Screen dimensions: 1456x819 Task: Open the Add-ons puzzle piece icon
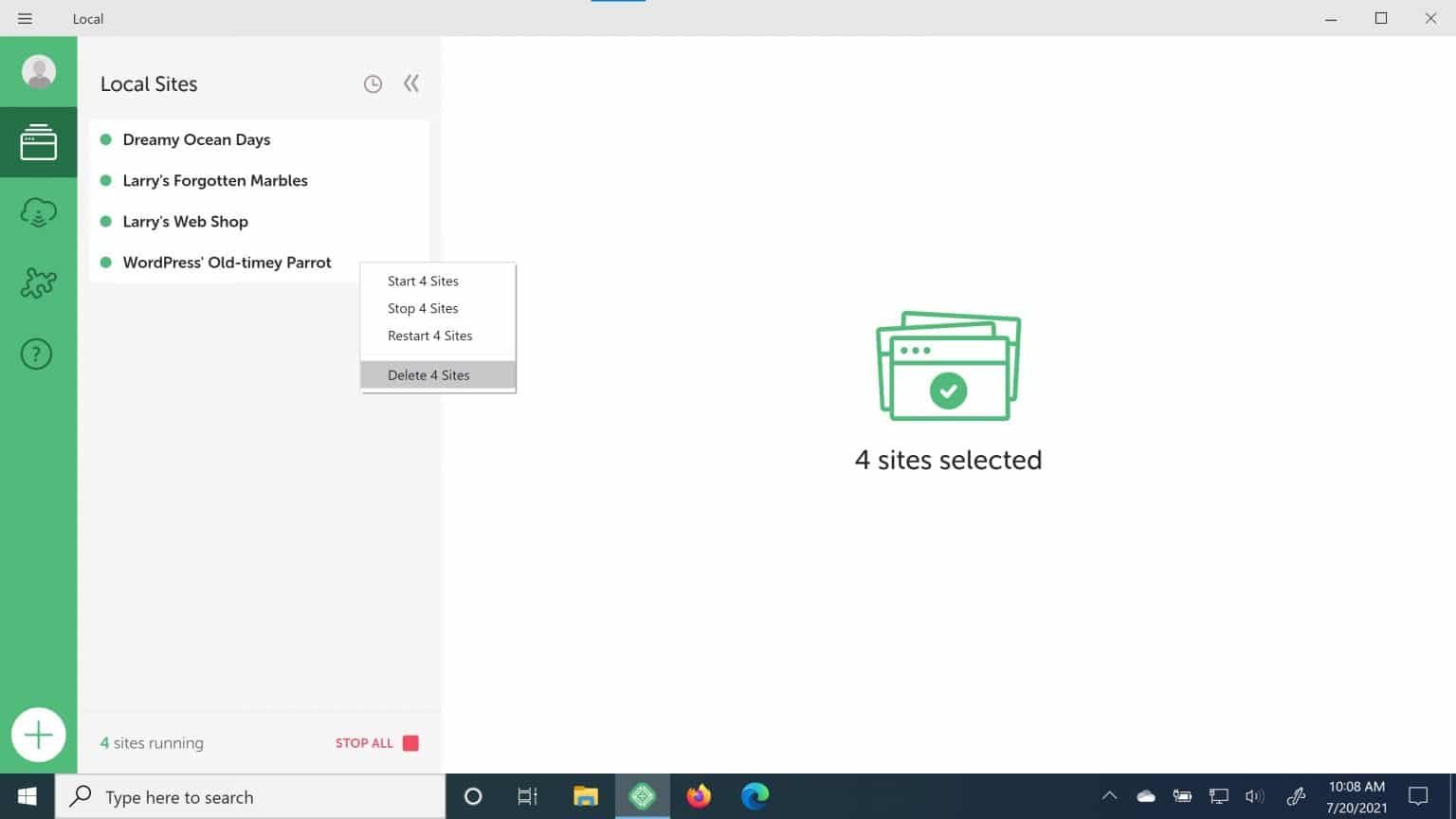39,283
